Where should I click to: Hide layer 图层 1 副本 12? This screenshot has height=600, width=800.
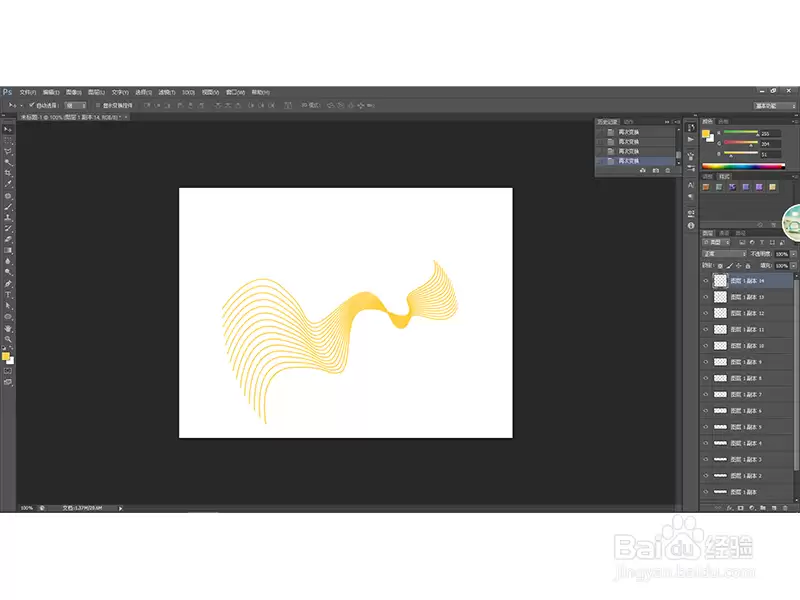point(706,313)
